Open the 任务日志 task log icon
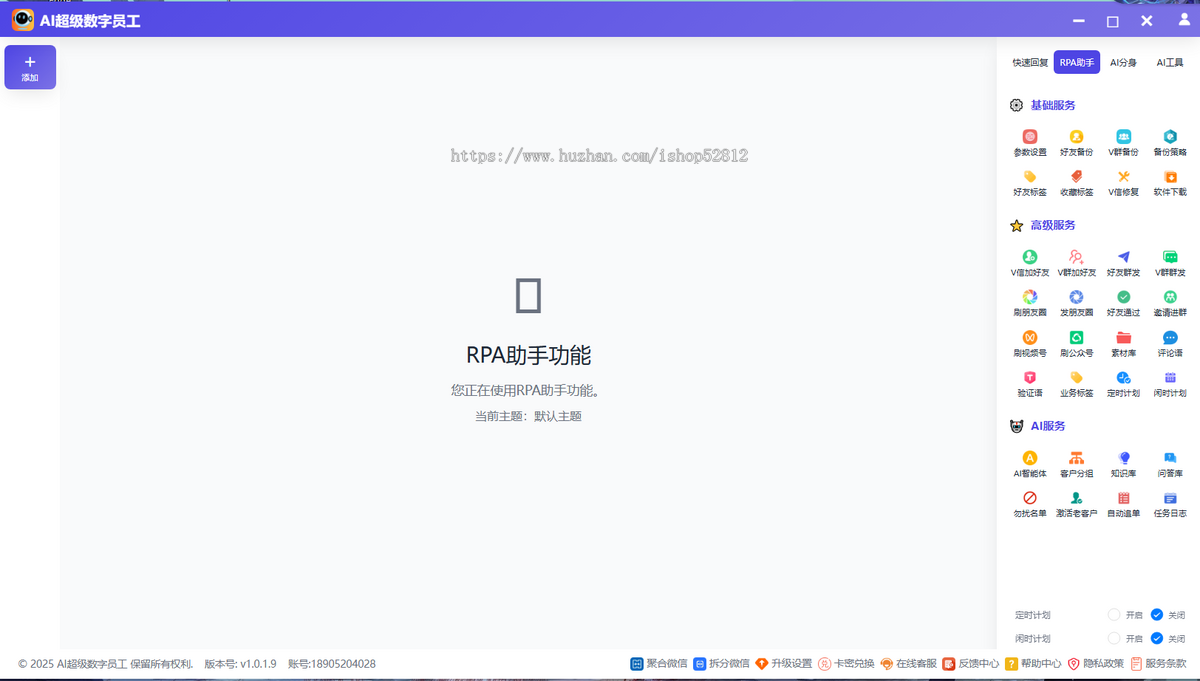 1170,502
